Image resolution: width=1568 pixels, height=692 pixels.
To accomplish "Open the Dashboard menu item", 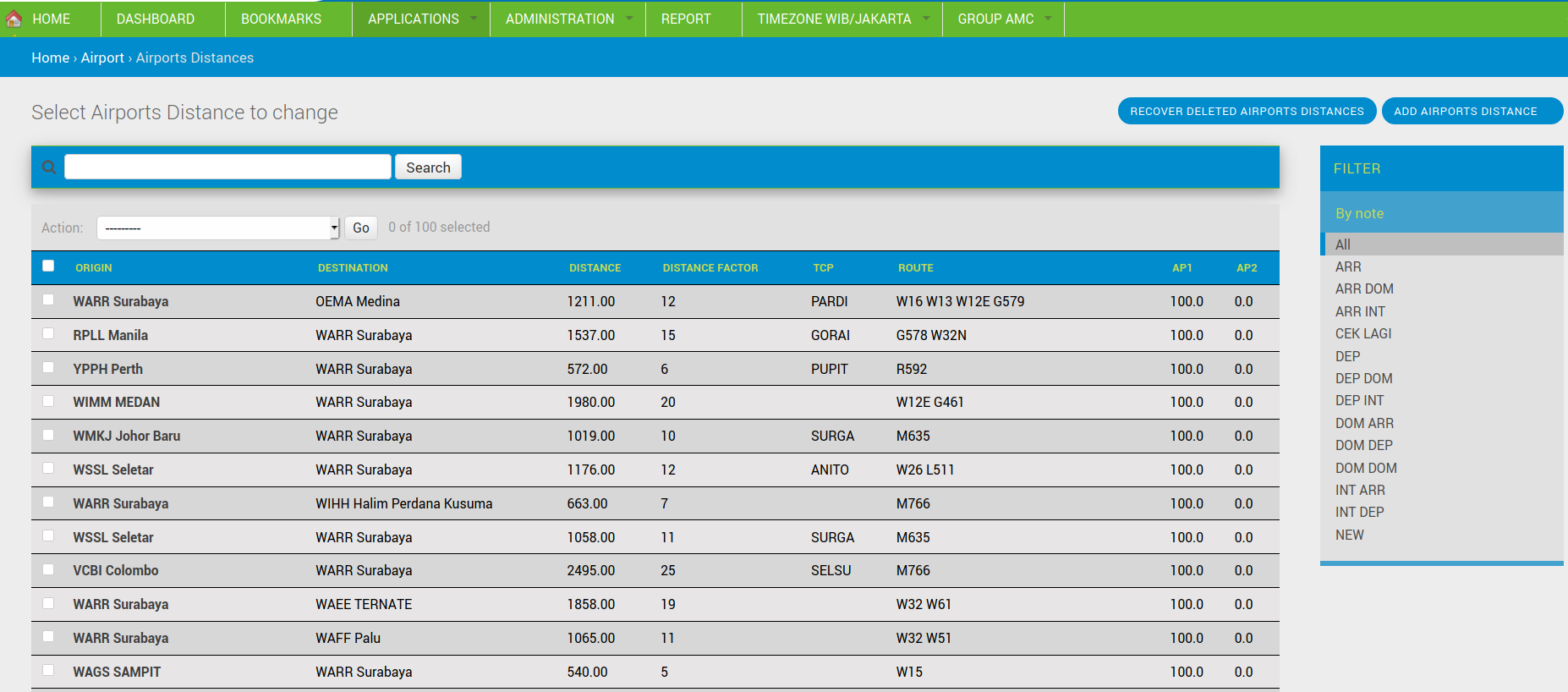I will (x=156, y=19).
